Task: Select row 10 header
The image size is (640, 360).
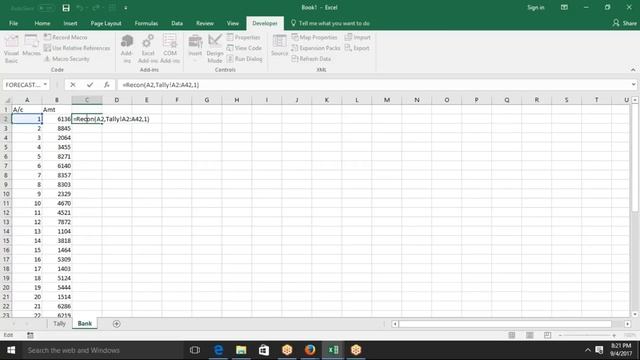Action: pos(6,194)
